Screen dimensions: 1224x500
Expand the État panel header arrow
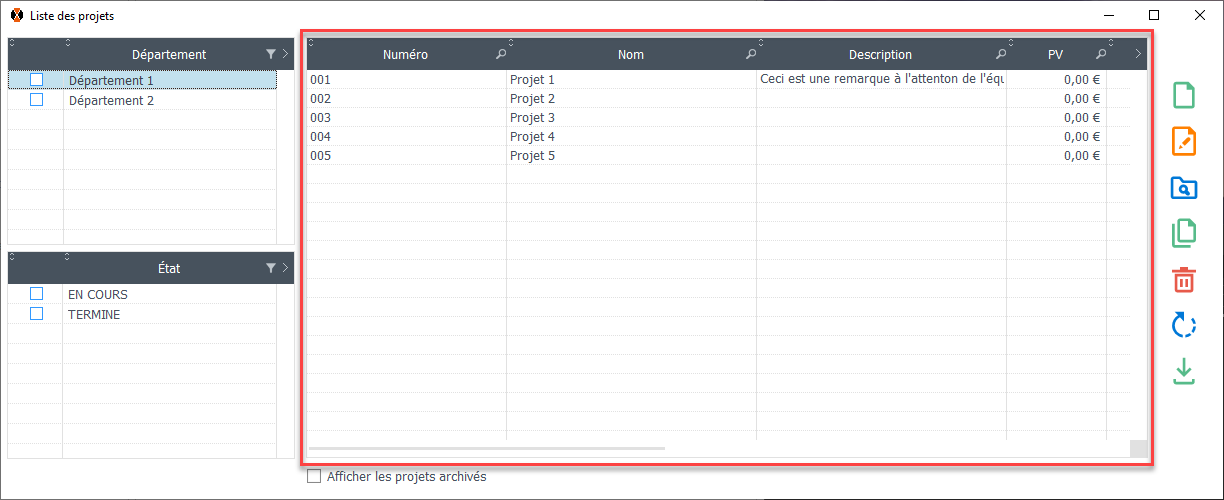pyautogui.click(x=285, y=268)
